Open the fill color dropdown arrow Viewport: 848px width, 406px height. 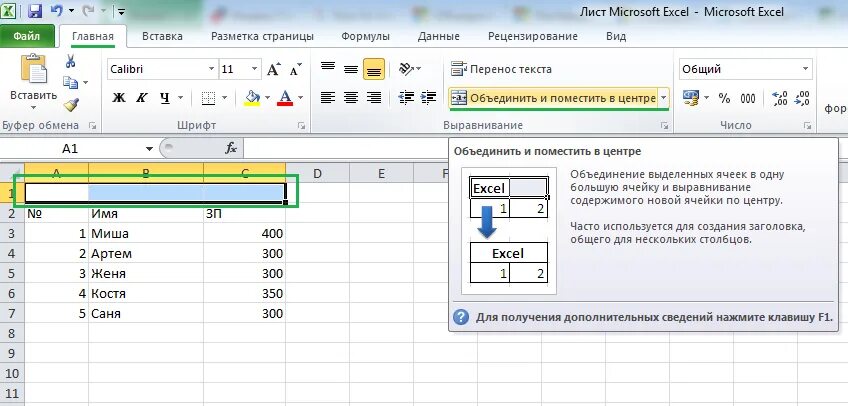pos(267,98)
